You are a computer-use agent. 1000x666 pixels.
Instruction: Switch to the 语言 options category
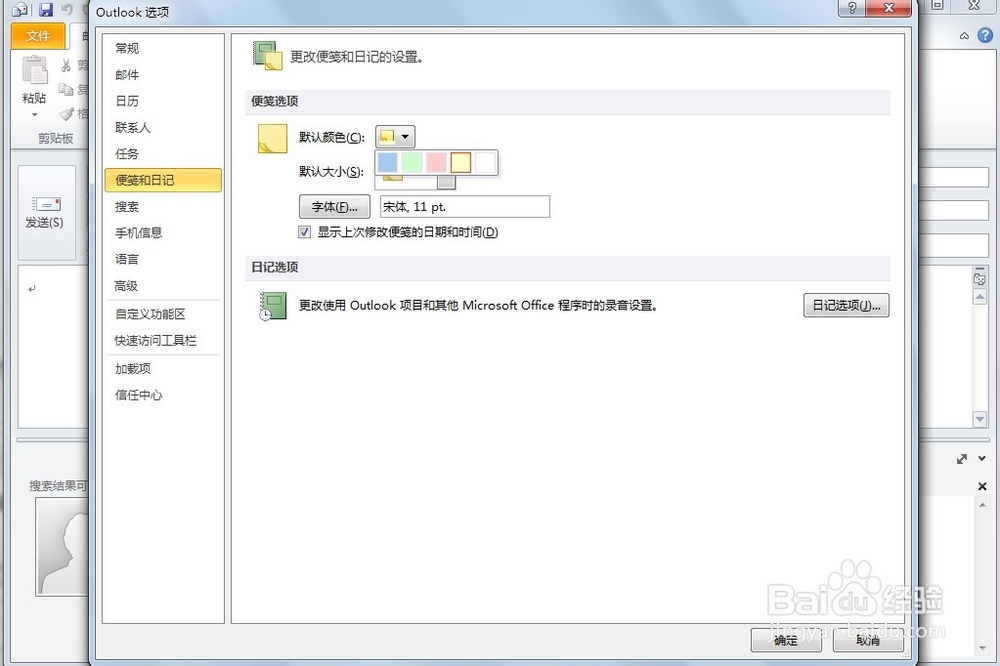tap(127, 259)
